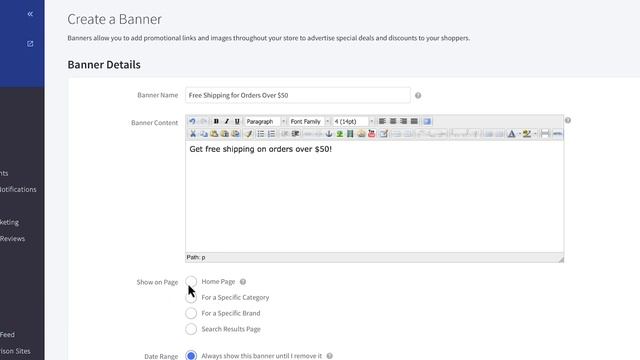
Task: Insert a horizontal rule
Action: (x=558, y=133)
